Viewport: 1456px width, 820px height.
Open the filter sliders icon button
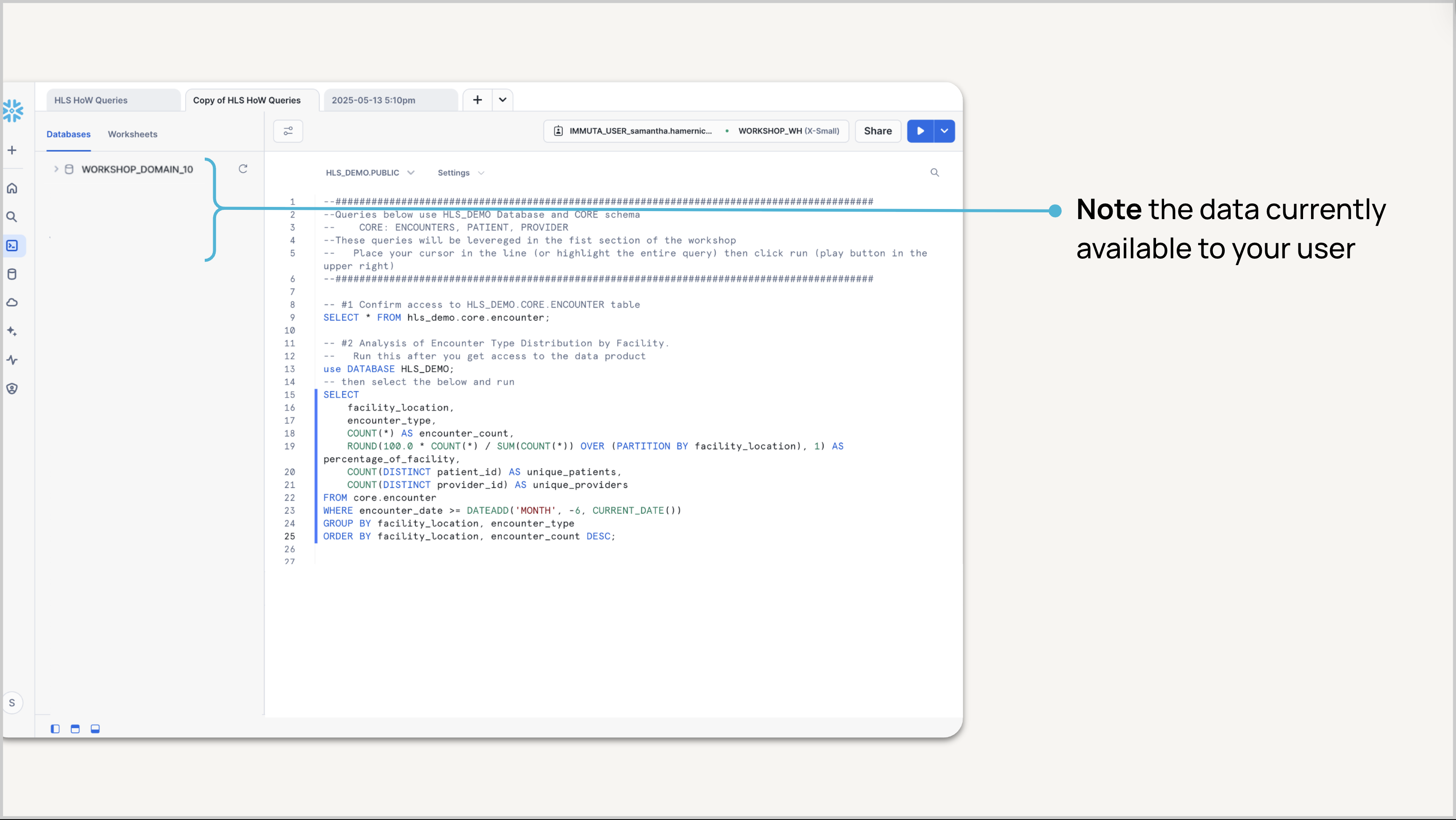pos(288,131)
